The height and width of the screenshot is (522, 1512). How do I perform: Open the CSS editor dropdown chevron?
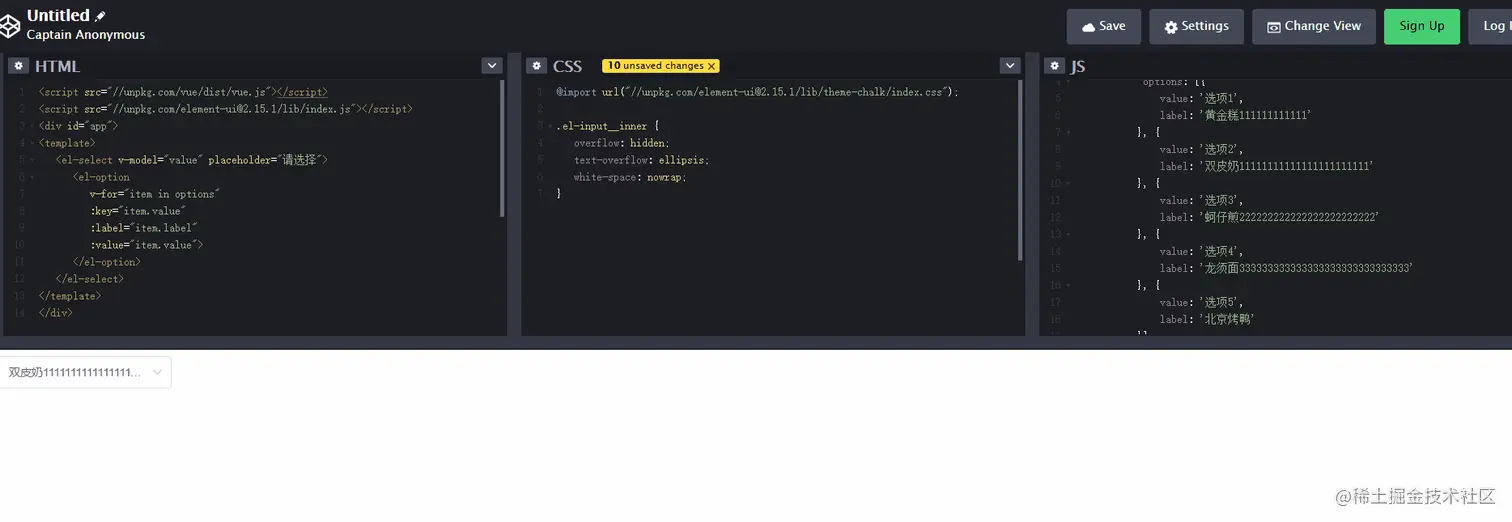click(1009, 66)
